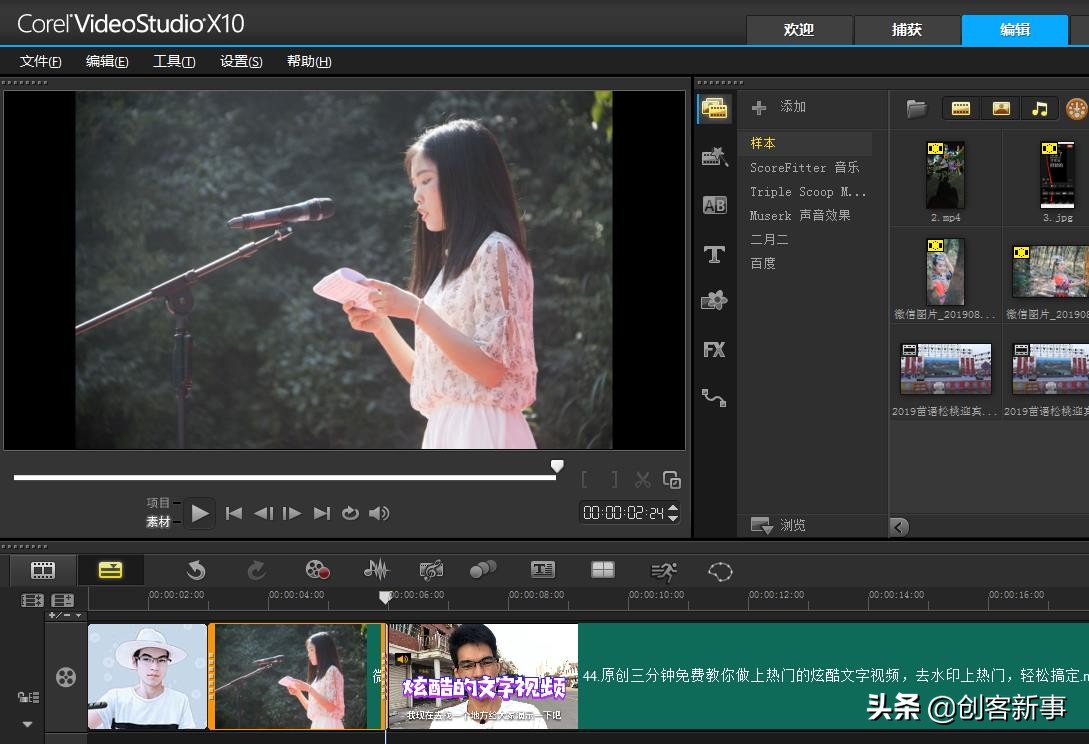Open the subtitle editor tool
The width and height of the screenshot is (1089, 744).
[542, 570]
